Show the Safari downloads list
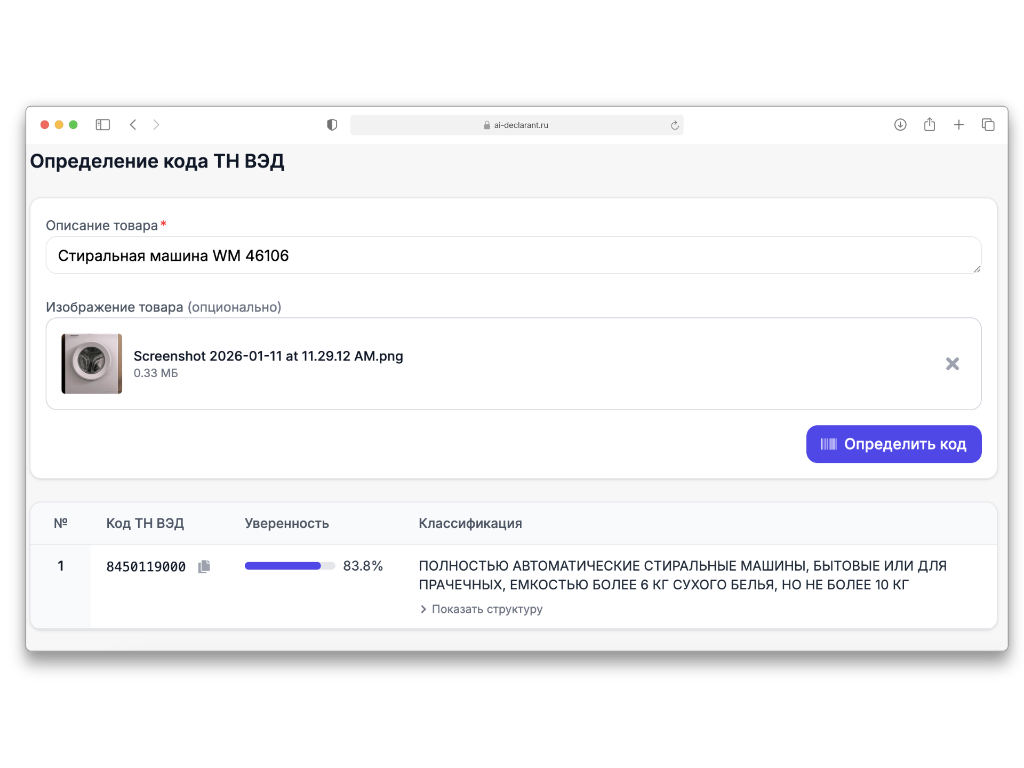The image size is (1024, 768). tap(900, 125)
